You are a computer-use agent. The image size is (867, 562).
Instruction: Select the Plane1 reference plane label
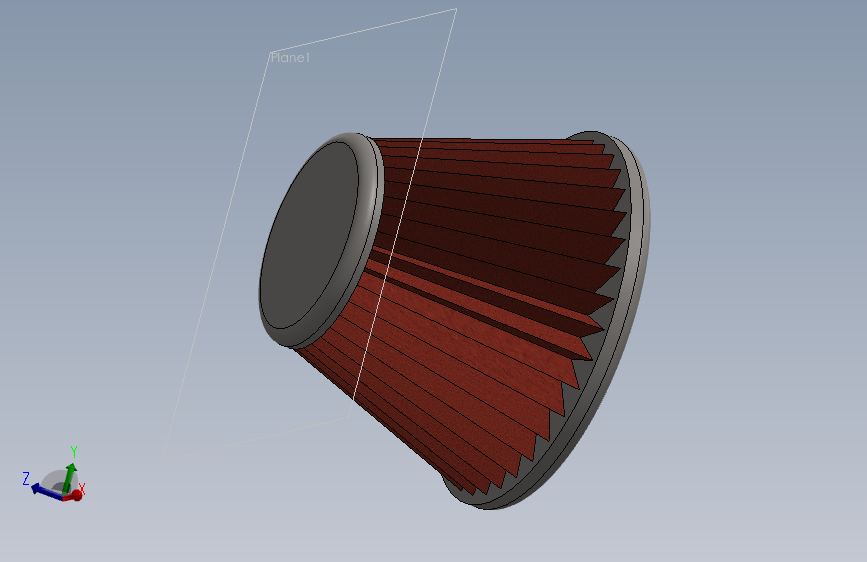point(290,58)
